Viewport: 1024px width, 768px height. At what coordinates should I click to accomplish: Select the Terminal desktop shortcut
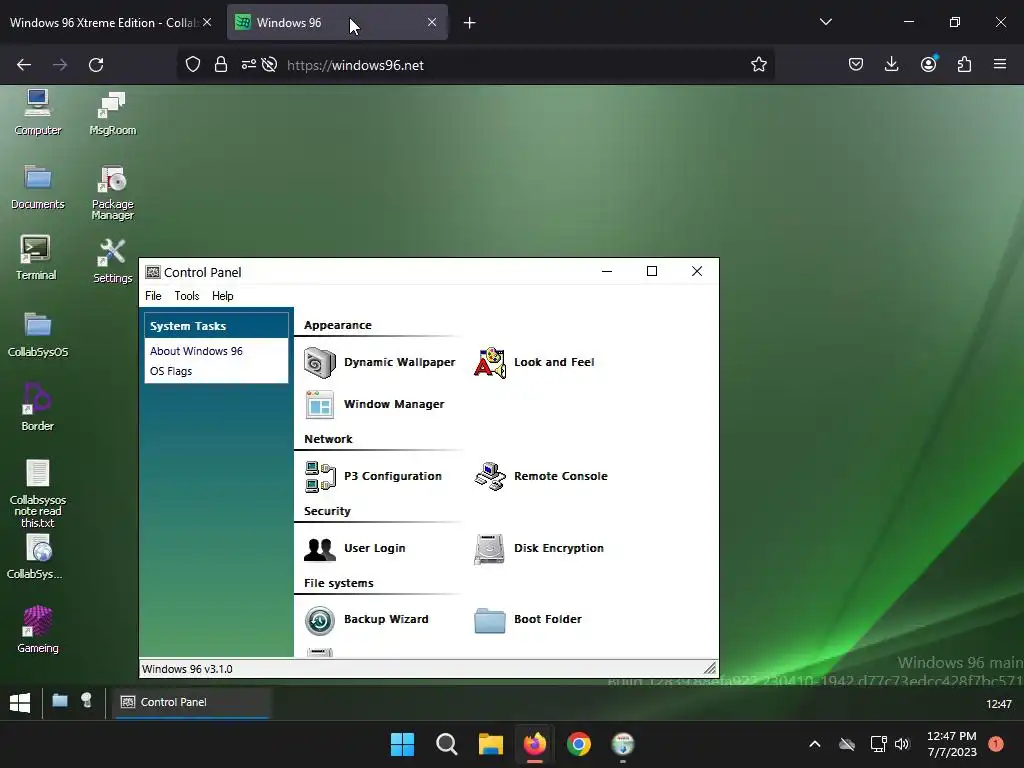pos(36,258)
